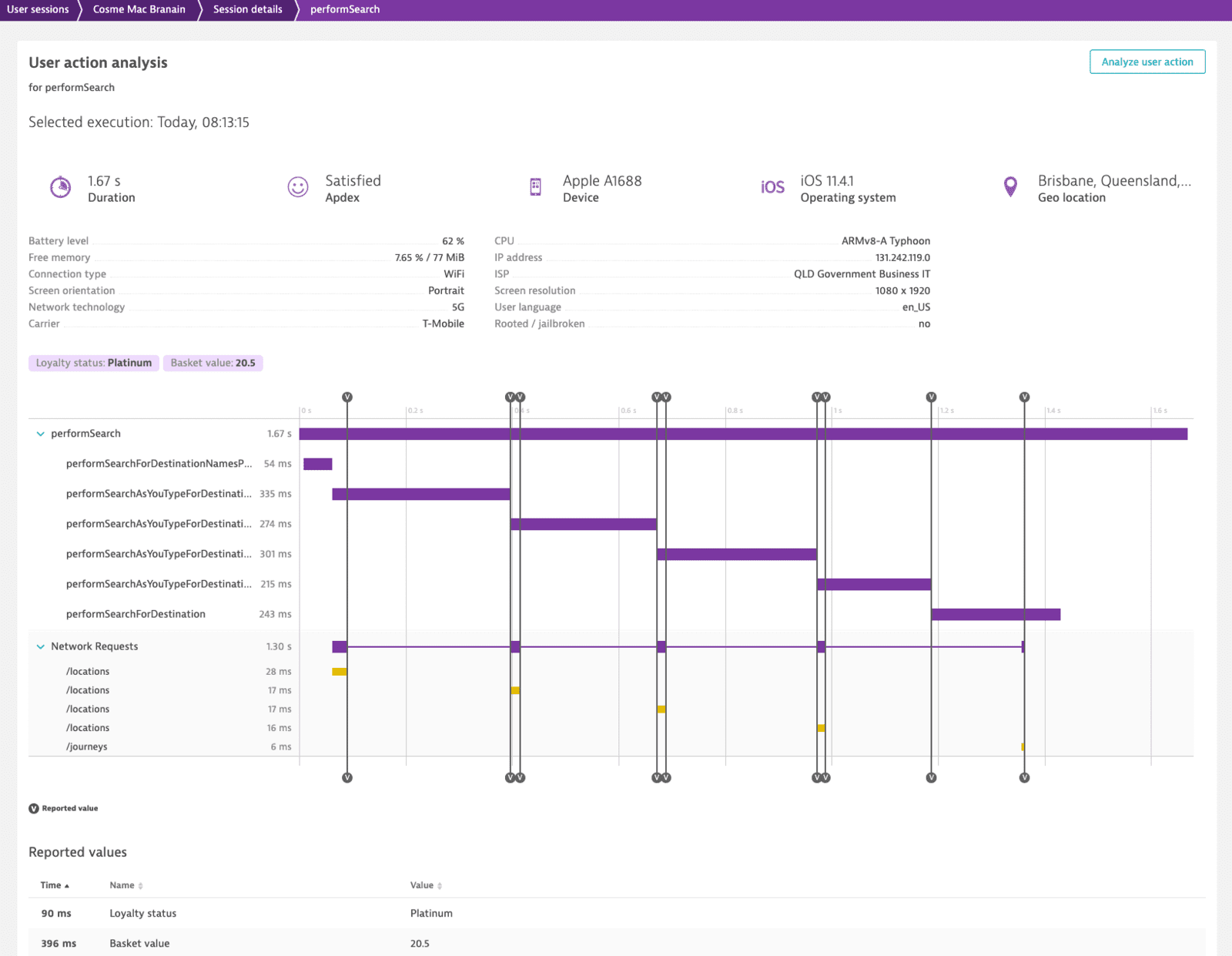Click the Reported value legend icon
Viewport: 1232px width, 956px height.
pos(33,808)
